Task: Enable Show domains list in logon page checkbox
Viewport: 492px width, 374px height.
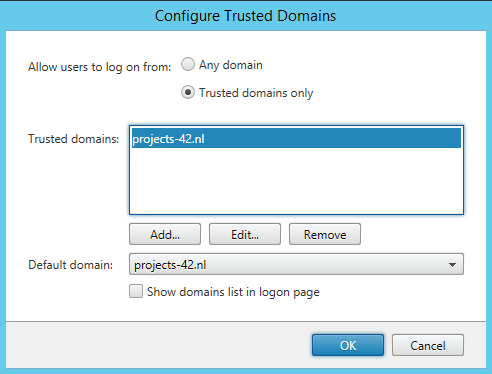Action: coord(136,291)
